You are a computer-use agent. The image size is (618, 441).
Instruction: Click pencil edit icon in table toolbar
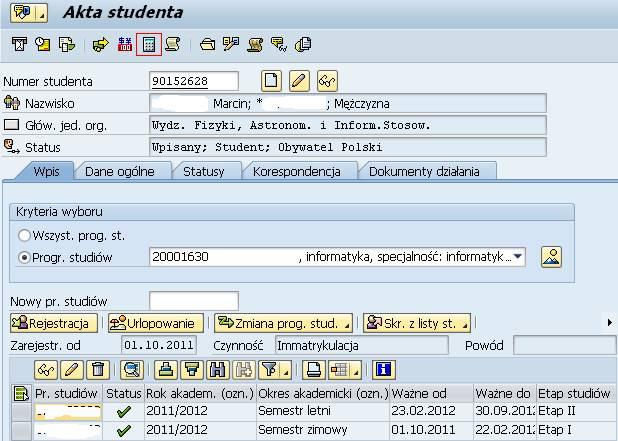click(72, 370)
